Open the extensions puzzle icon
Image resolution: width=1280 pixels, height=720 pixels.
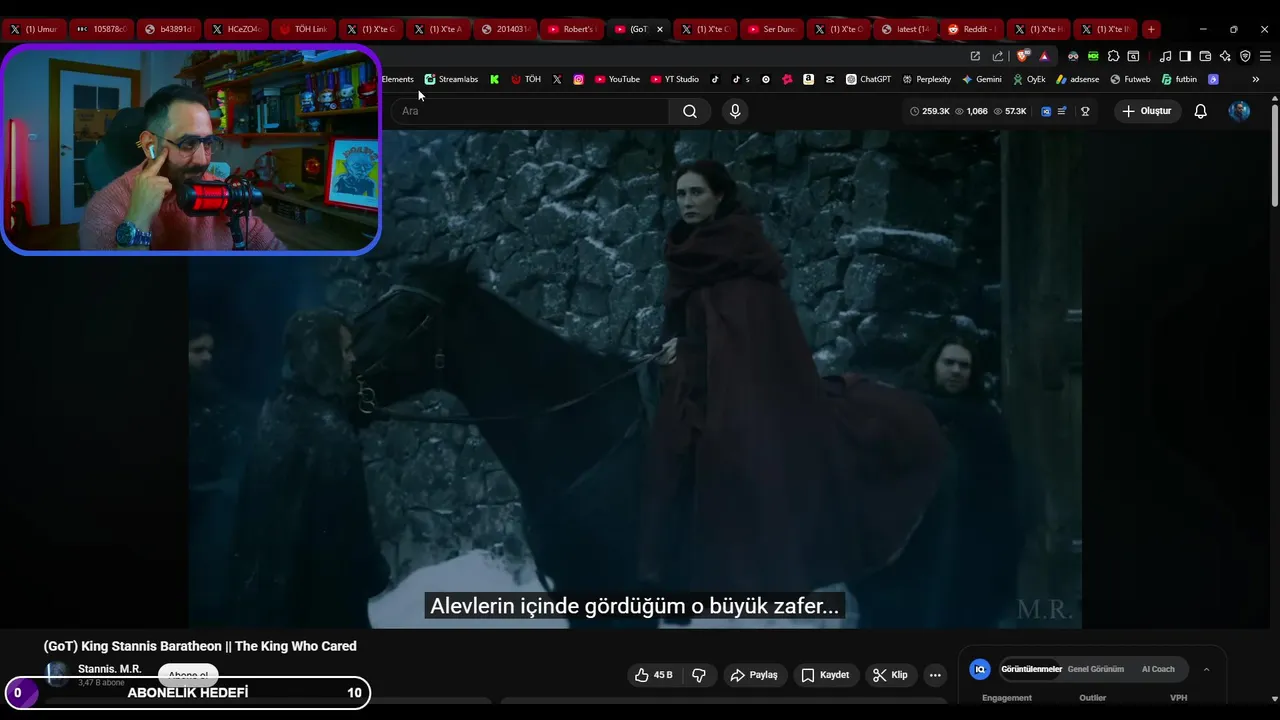tap(1113, 56)
